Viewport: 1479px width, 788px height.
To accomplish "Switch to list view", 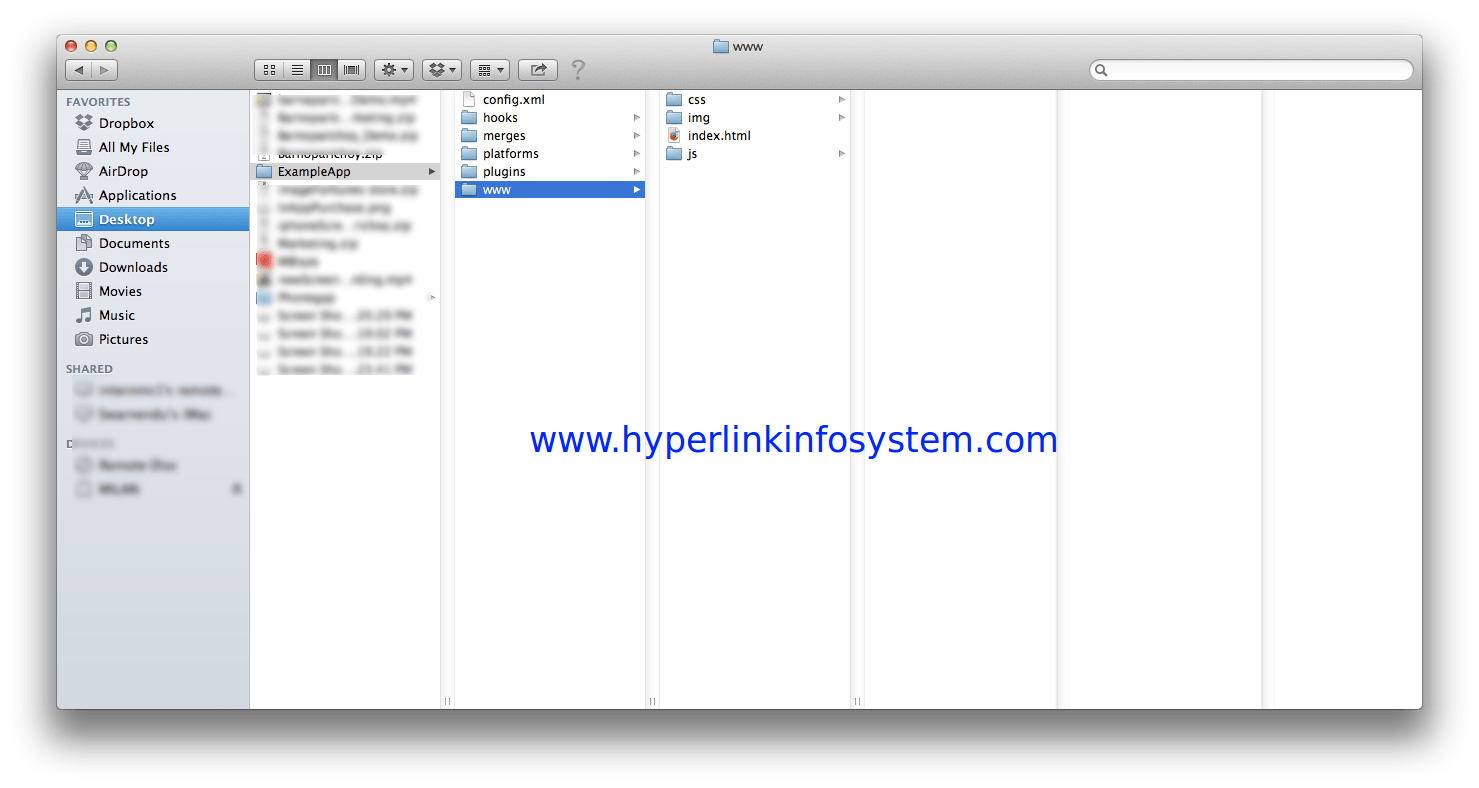I will 297,70.
